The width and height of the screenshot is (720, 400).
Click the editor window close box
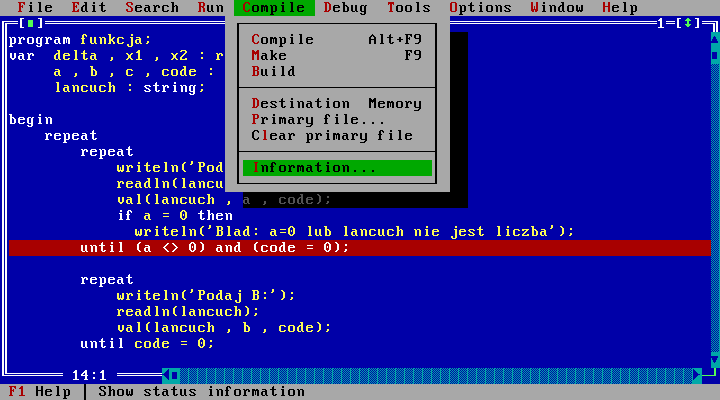click(31, 23)
